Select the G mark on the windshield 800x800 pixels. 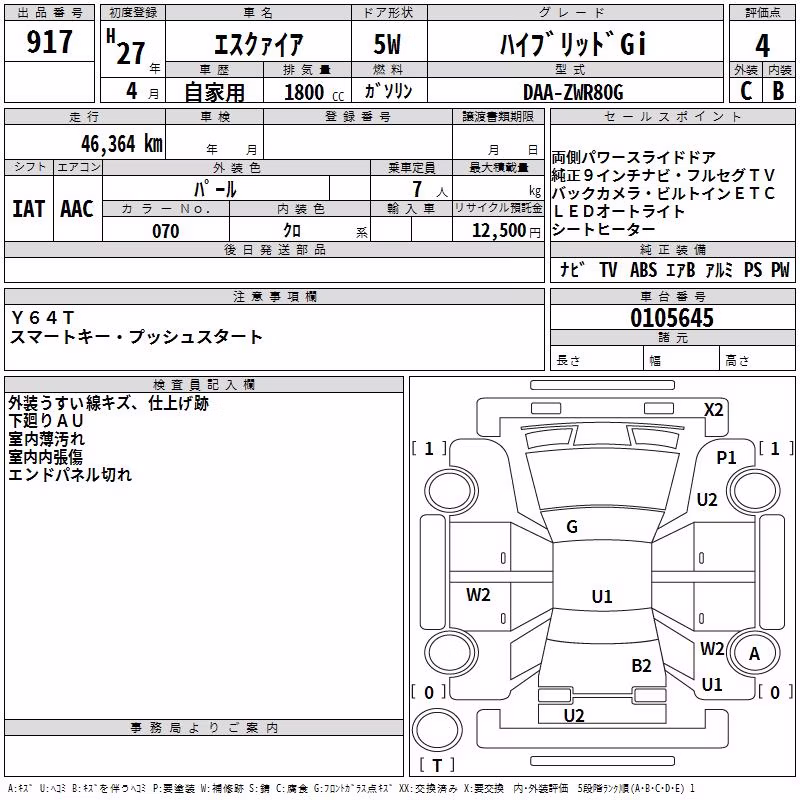(572, 527)
